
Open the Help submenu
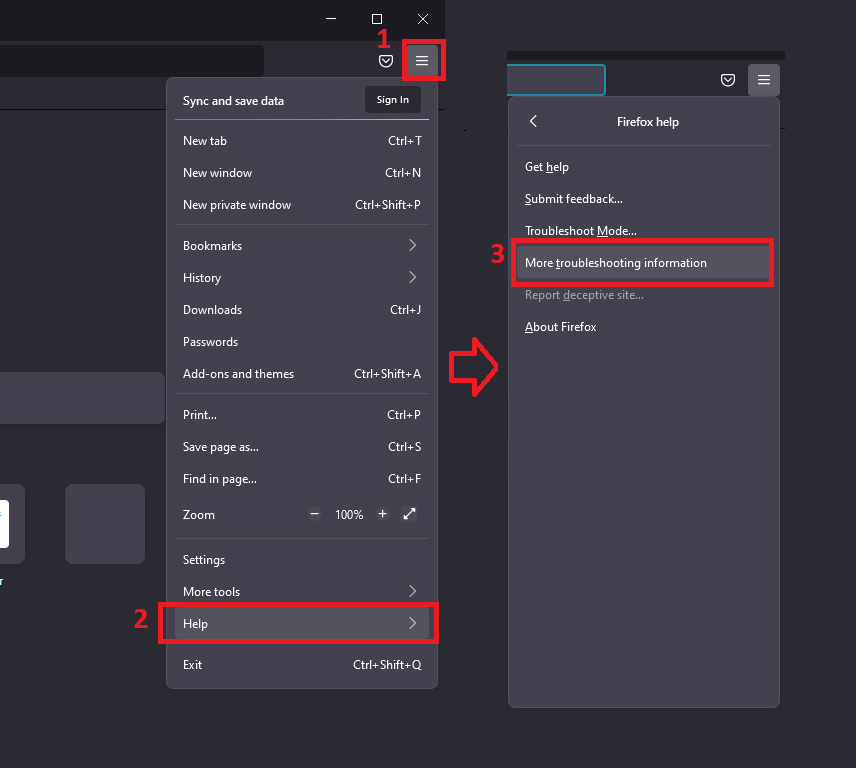pos(302,623)
